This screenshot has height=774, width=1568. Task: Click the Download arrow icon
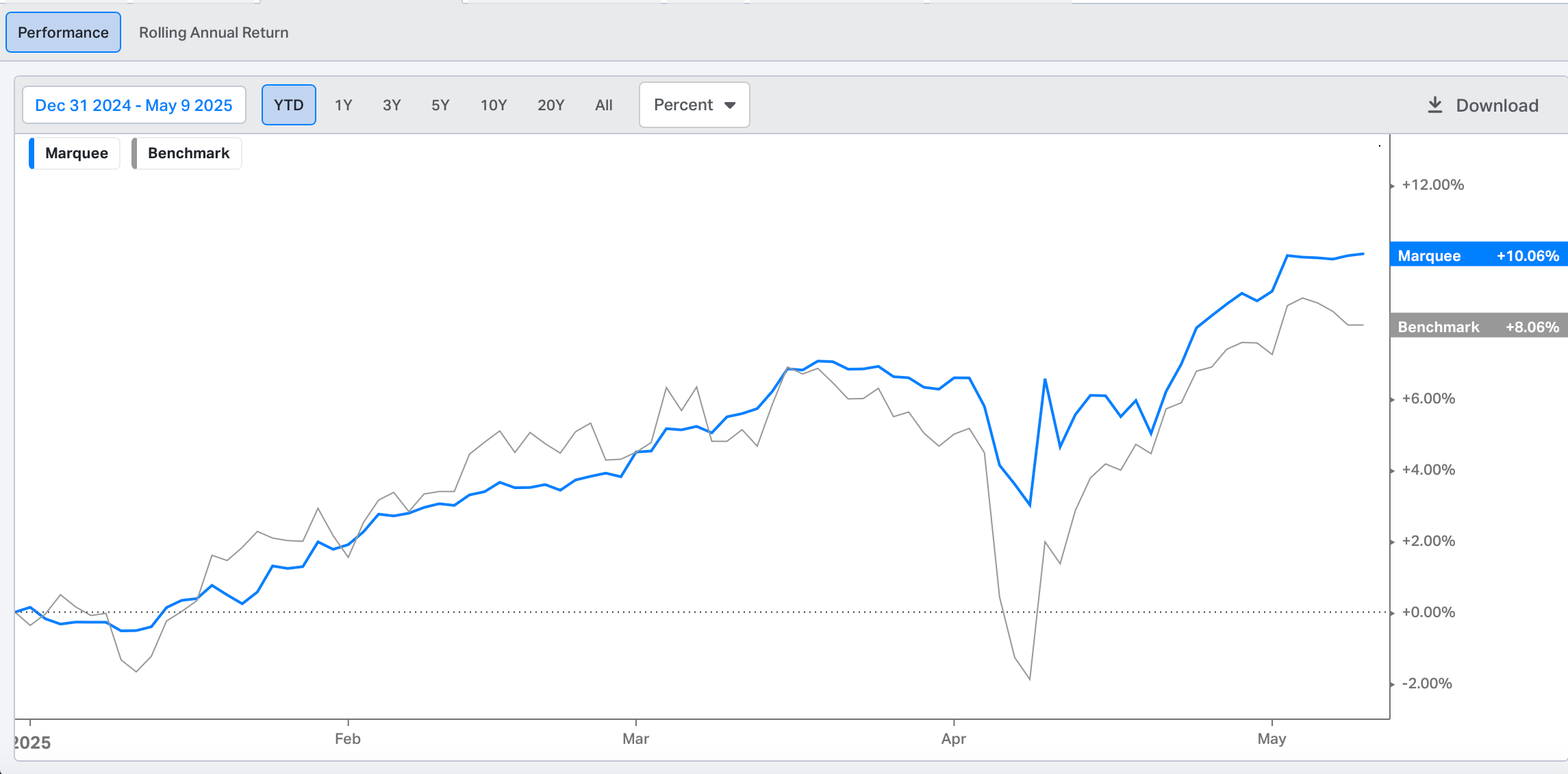point(1435,105)
